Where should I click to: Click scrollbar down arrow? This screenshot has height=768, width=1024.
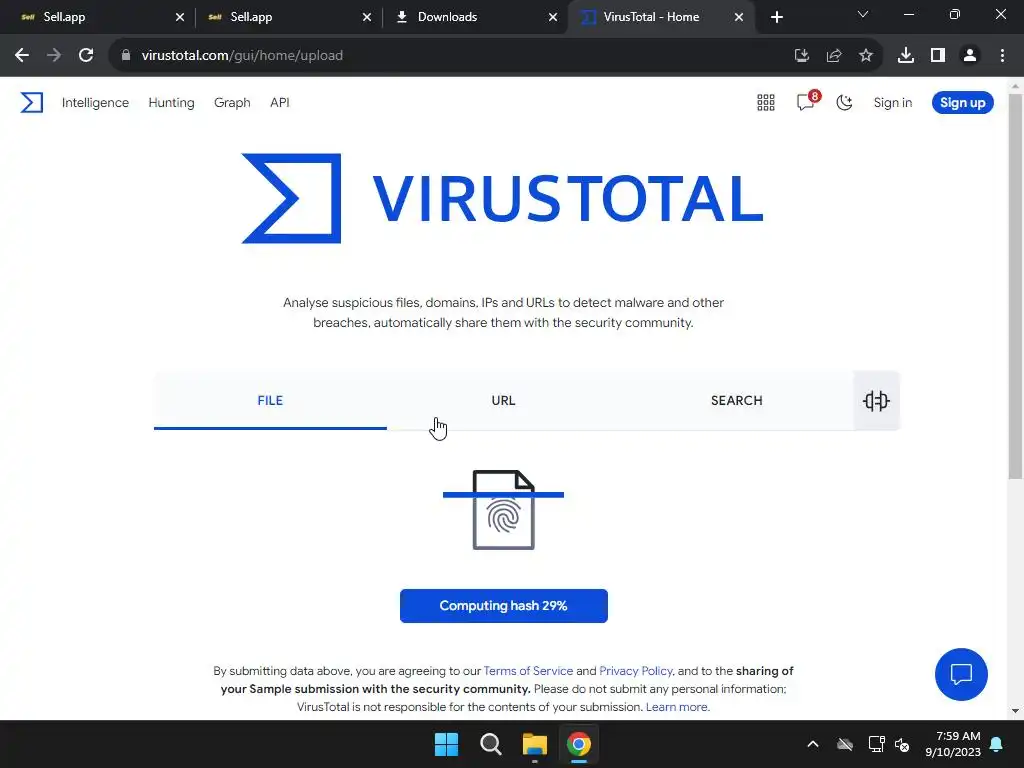tap(1015, 711)
